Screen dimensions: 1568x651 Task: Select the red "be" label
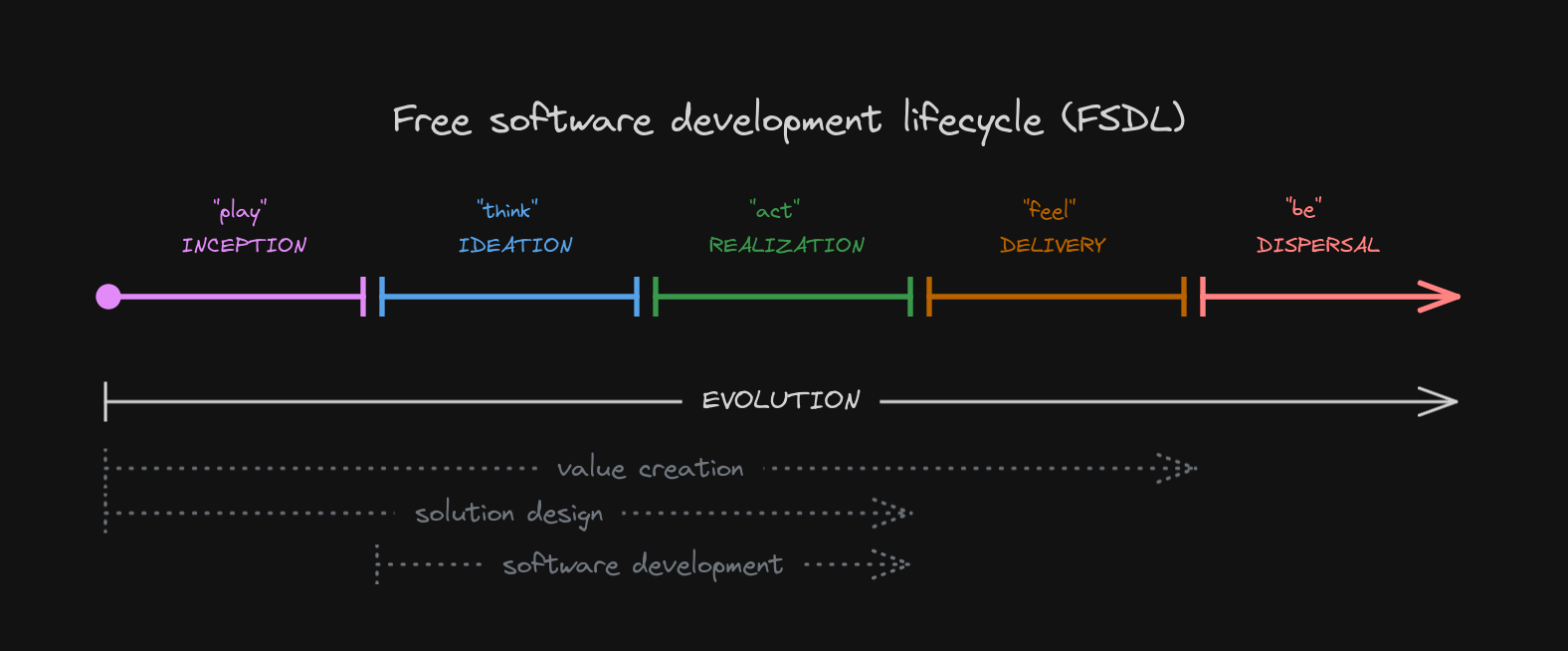click(x=1303, y=209)
